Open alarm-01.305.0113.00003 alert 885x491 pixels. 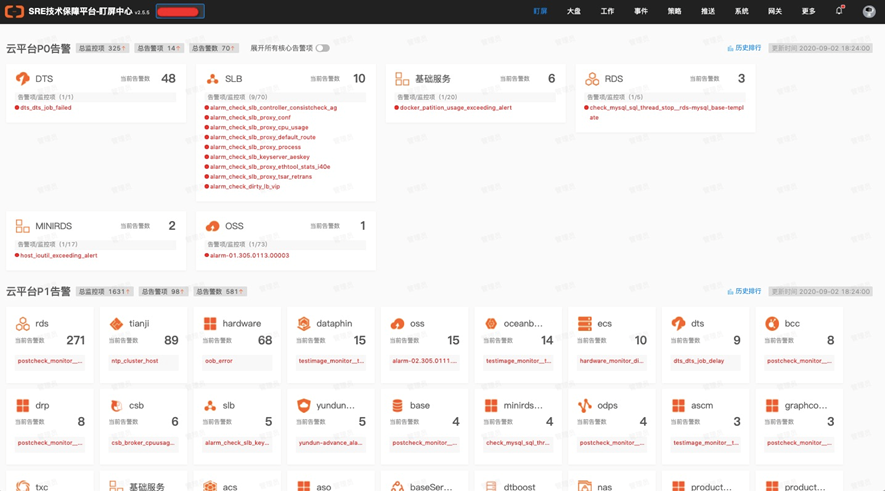[247, 256]
